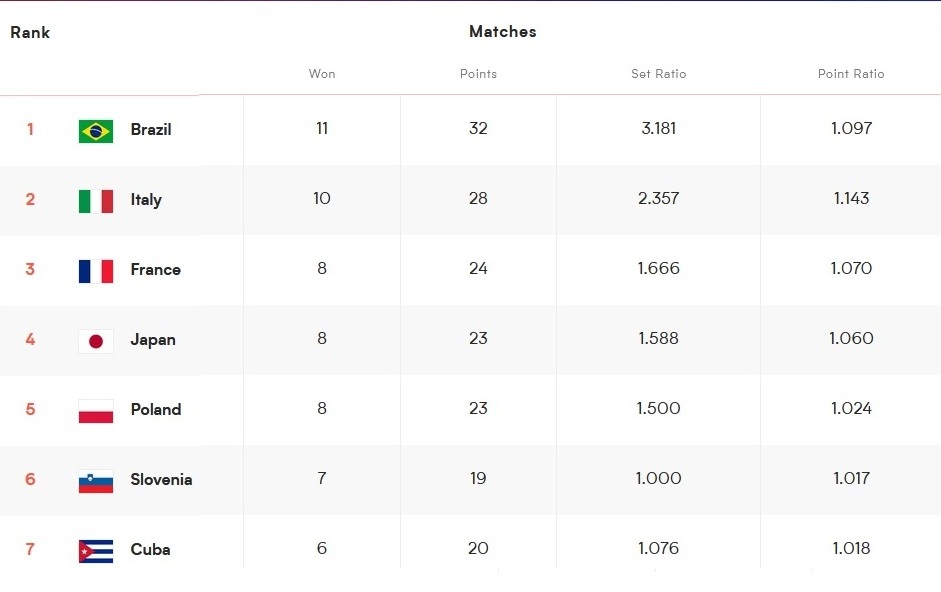This screenshot has width=941, height=592.
Task: Open the Brazil team link
Action: 151,130
